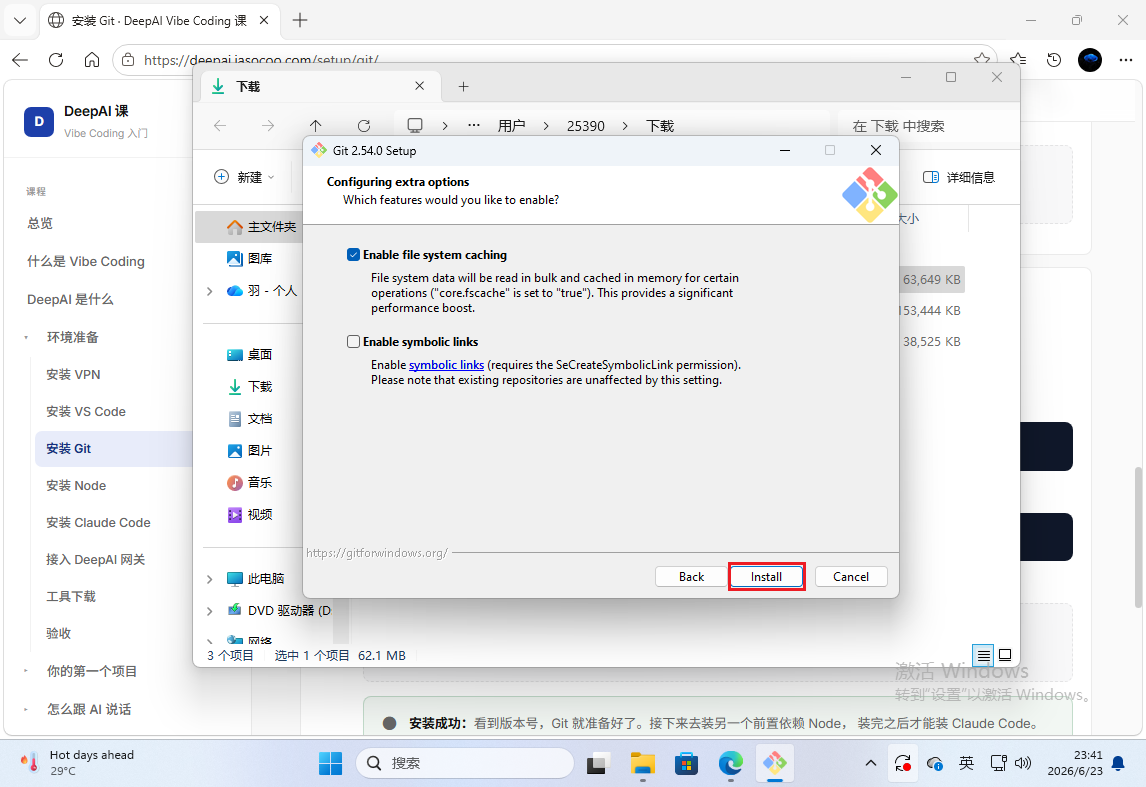
Task: Cancel the Git installation
Action: pyautogui.click(x=851, y=577)
